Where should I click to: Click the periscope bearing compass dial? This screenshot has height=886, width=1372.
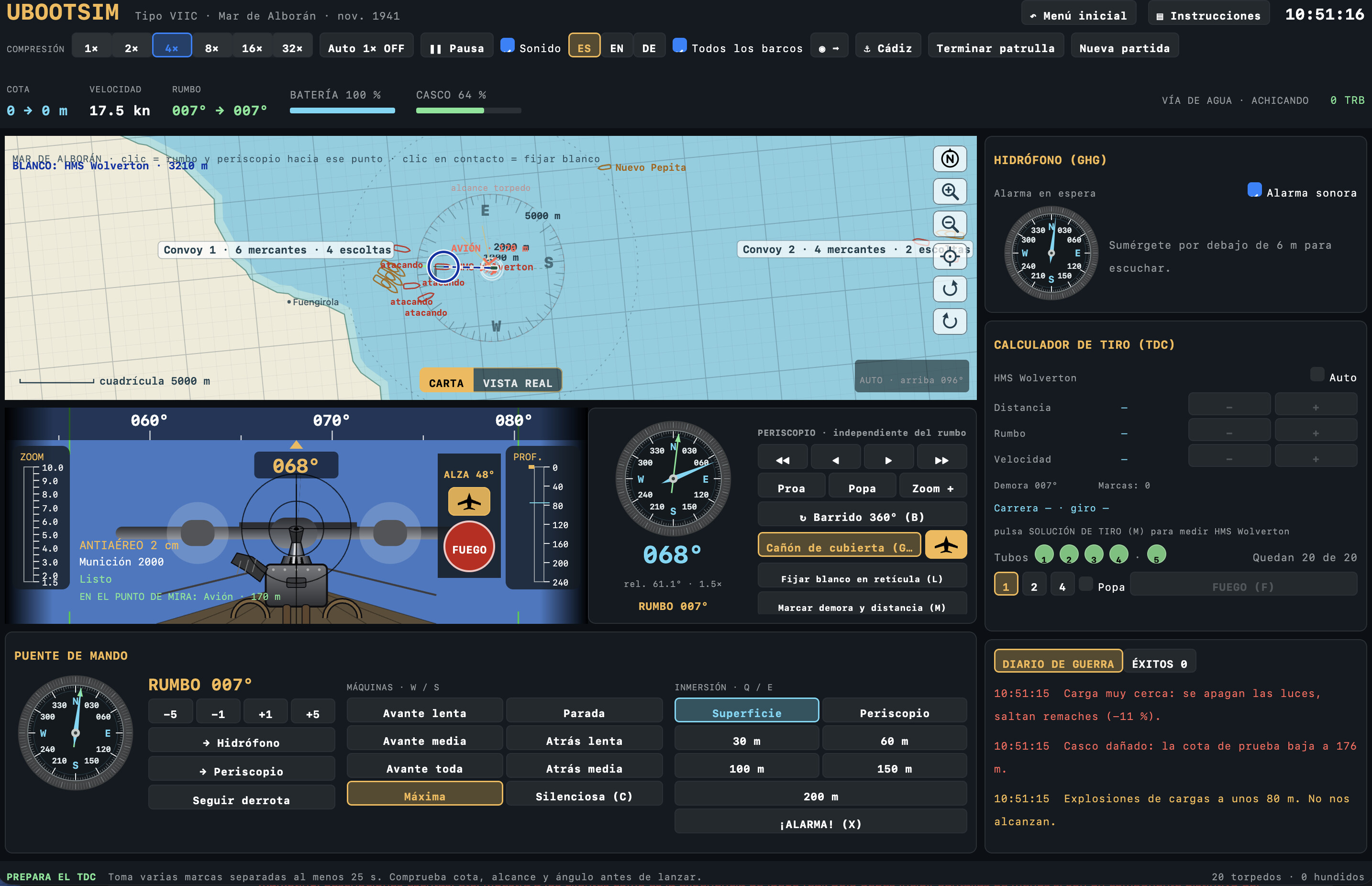673,479
